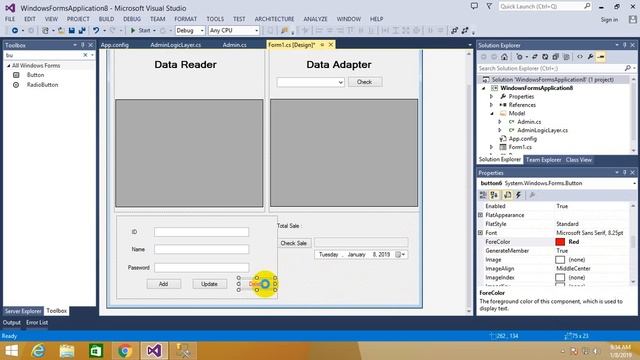640x360 pixels.
Task: Clear the Toolbox search text
Action: coord(85,55)
